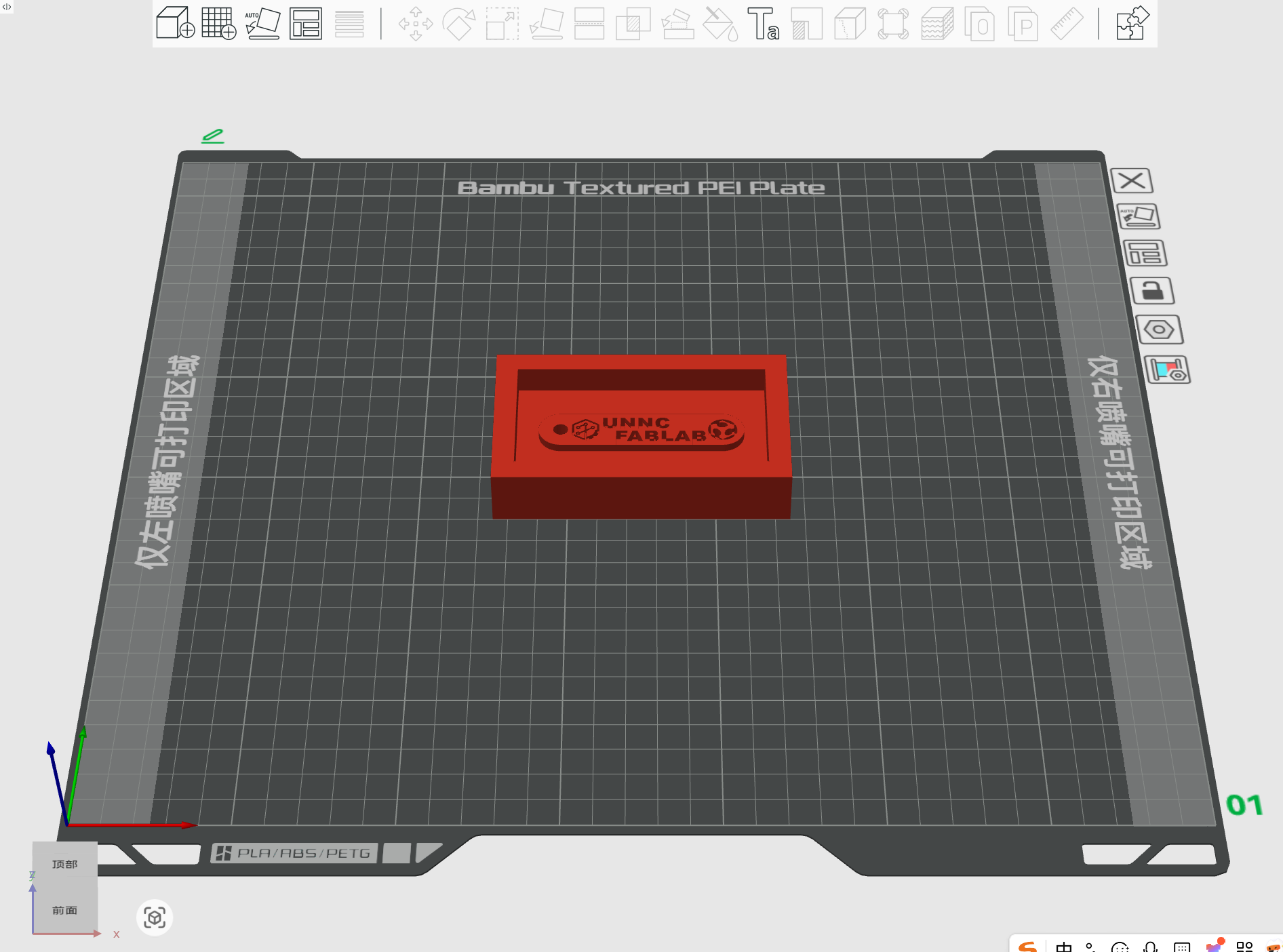Arrange objects on this plate only
The height and width of the screenshot is (952, 1283).
pyautogui.click(x=1145, y=254)
